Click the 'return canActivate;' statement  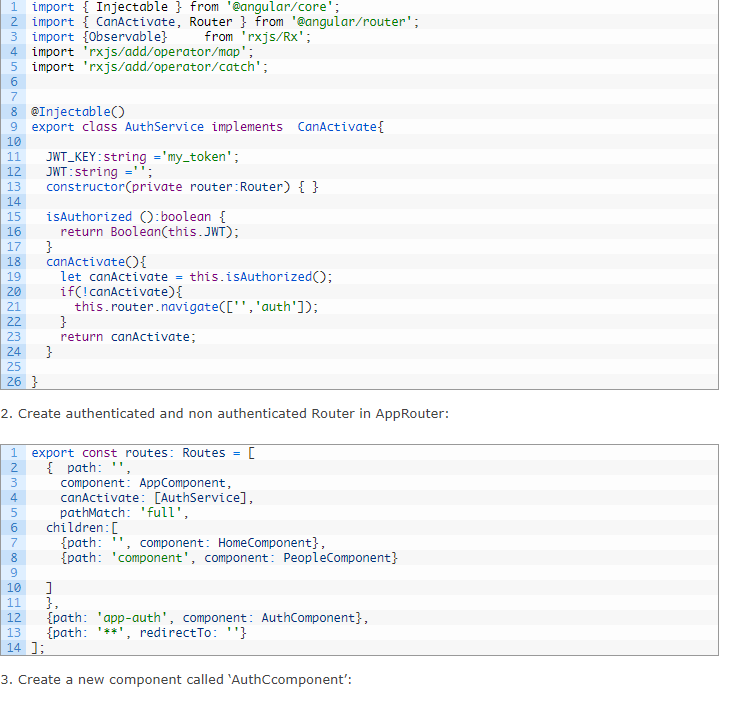[x=128, y=337]
